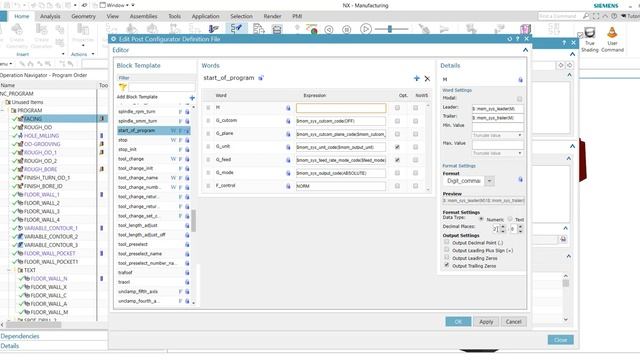Select Text data type radio button
This screenshot has height=360, width=640.
click(510, 219)
